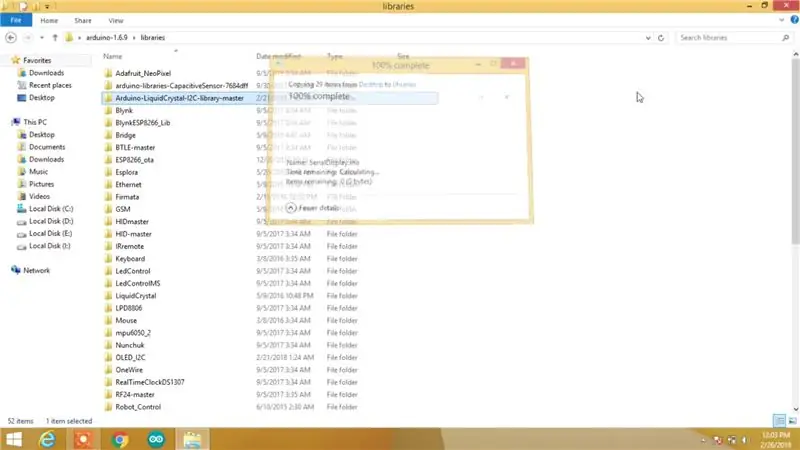Select Network in the navigation pane
This screenshot has width=800, height=450.
(x=36, y=270)
